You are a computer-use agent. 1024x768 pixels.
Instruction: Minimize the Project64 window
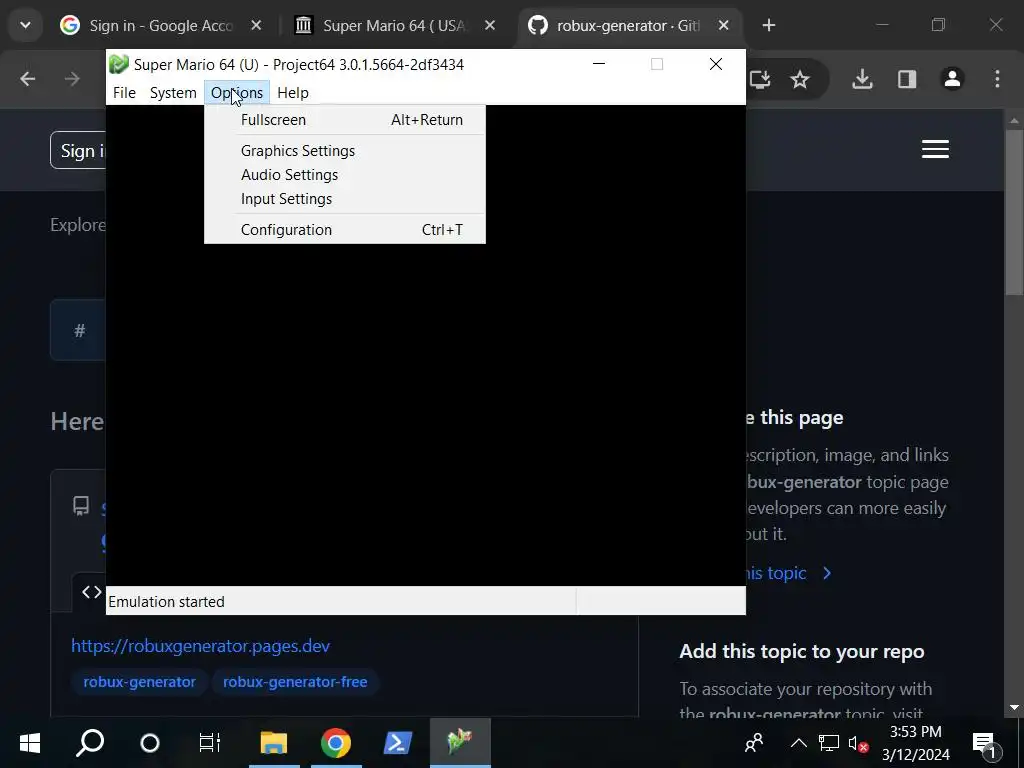(x=599, y=64)
